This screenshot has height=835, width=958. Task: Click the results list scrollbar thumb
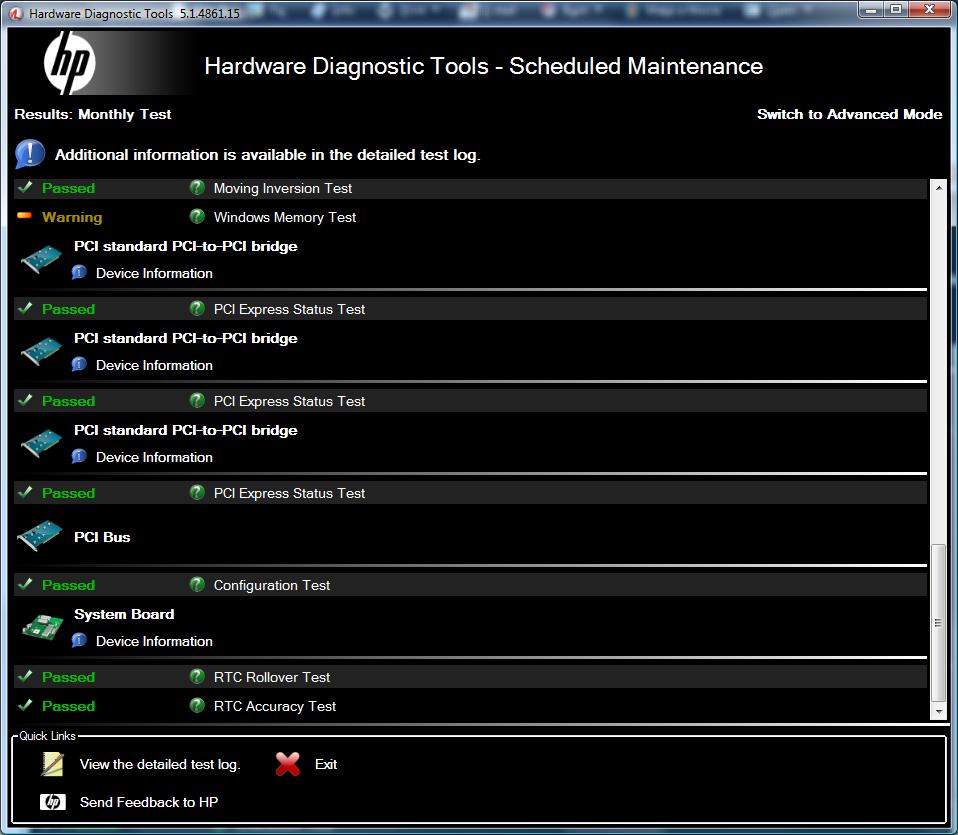938,622
